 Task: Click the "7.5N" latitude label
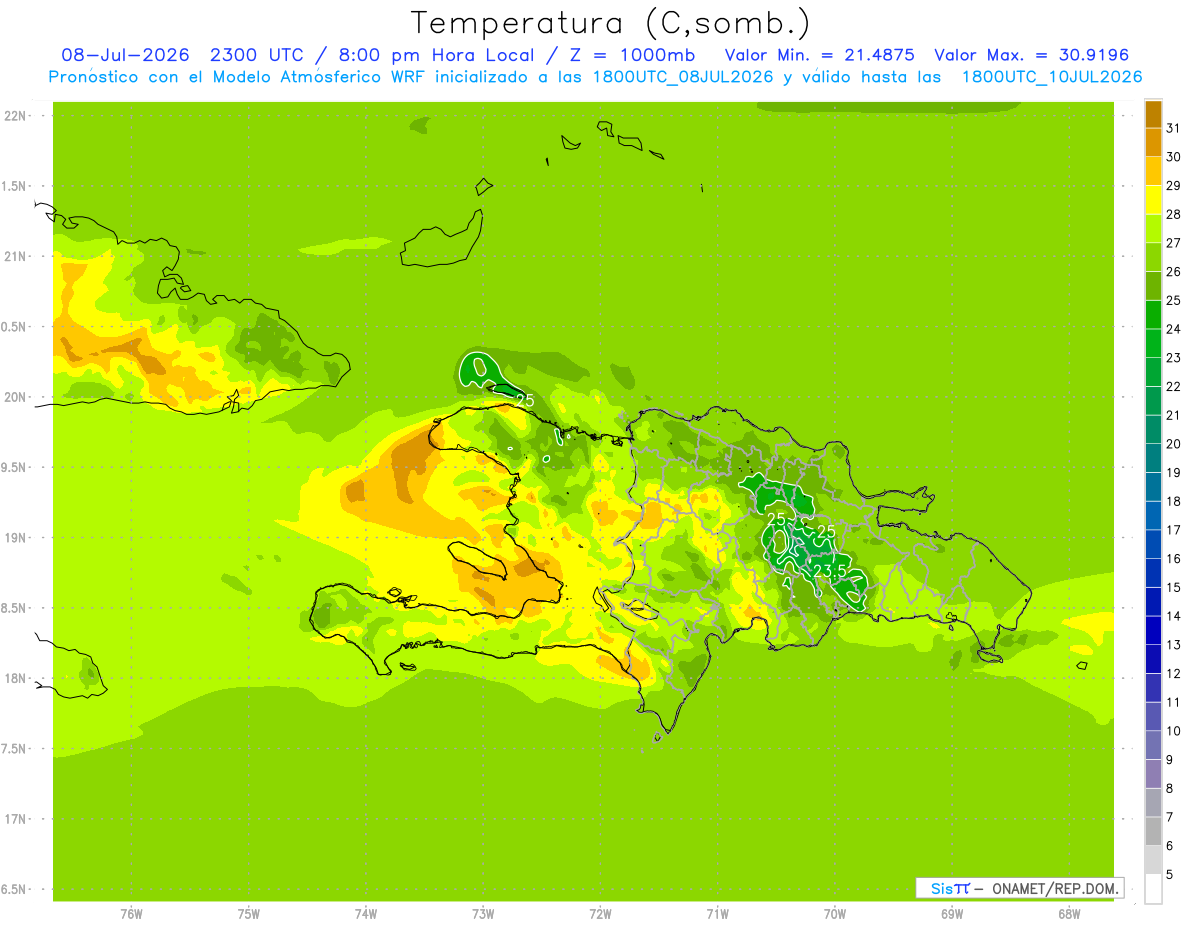15,748
